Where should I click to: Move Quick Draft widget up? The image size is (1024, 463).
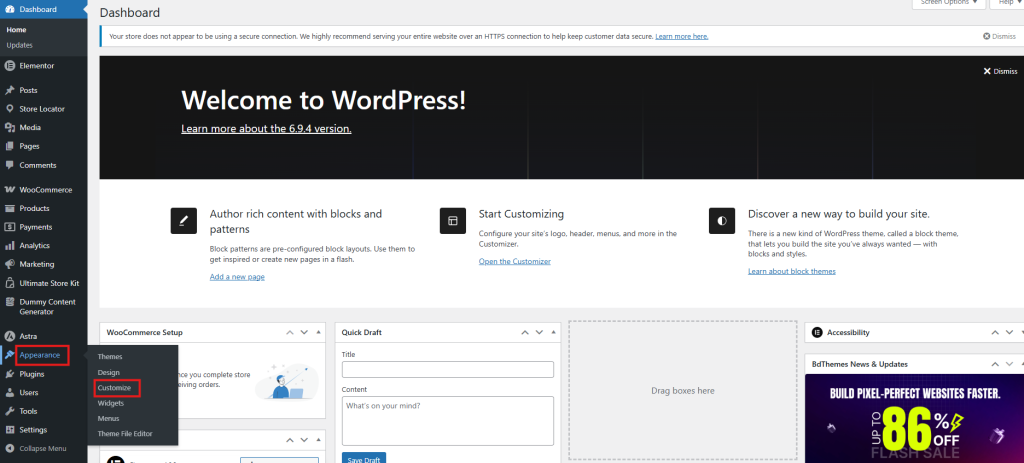point(524,332)
